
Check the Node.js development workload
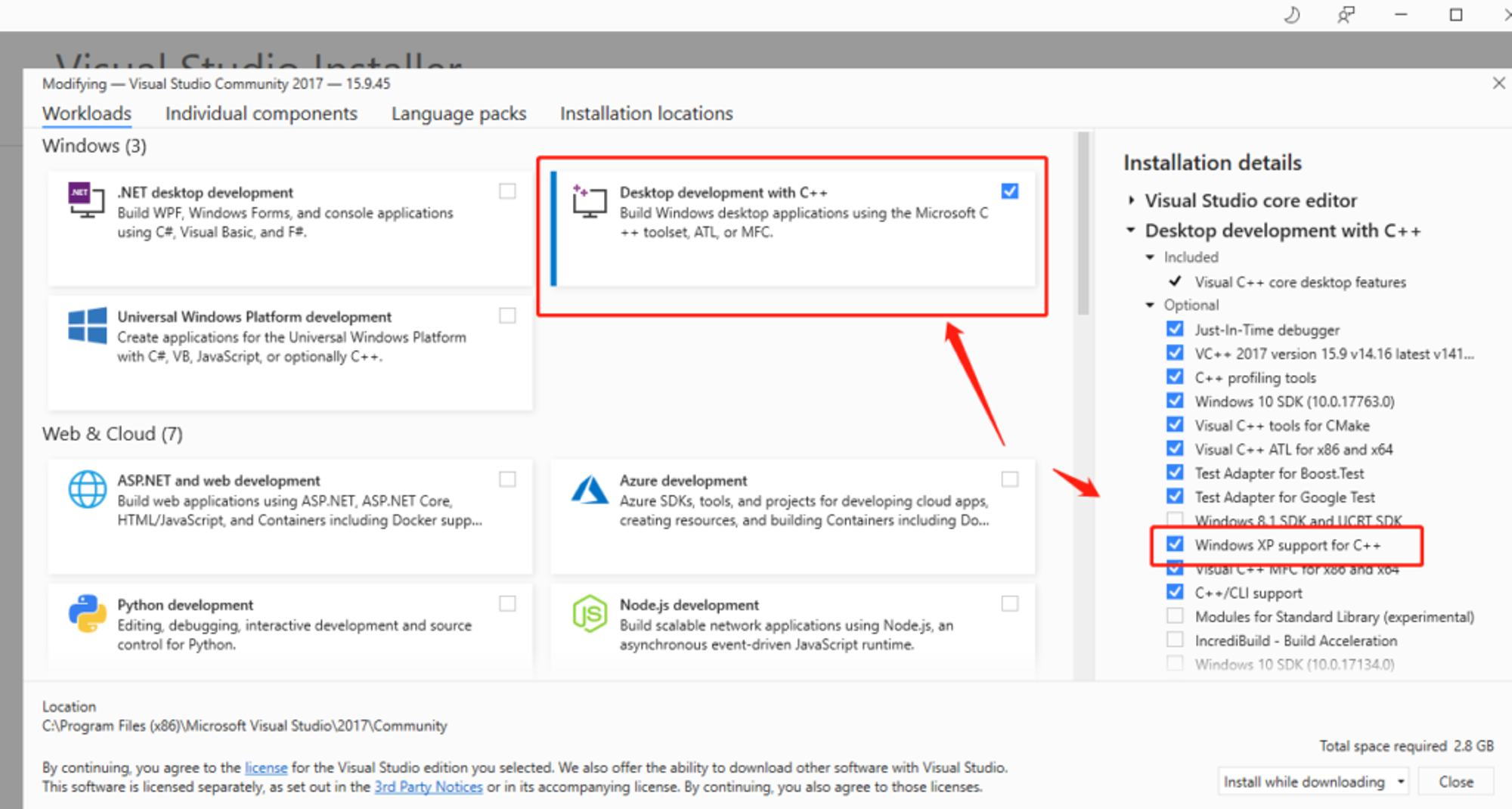(1009, 603)
